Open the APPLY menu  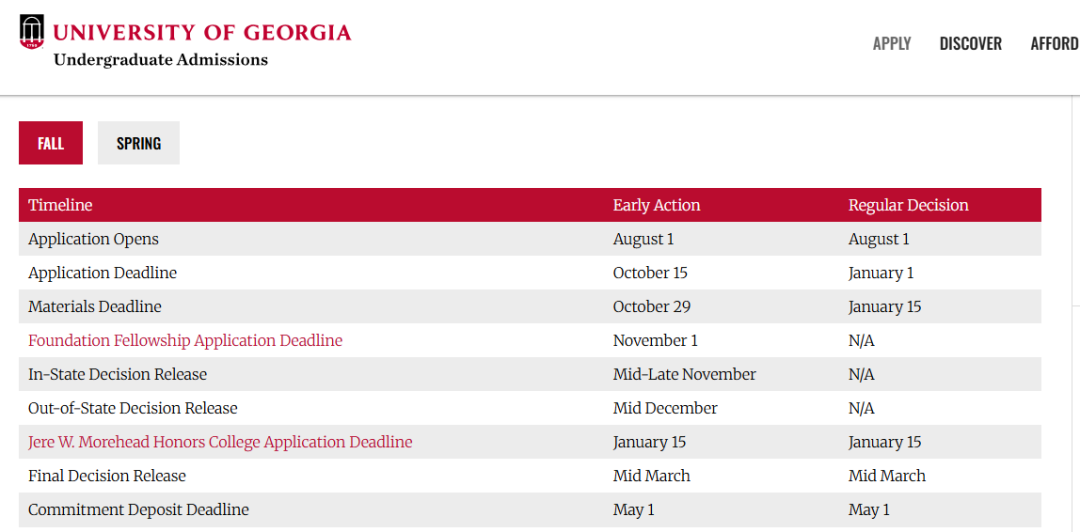click(892, 44)
